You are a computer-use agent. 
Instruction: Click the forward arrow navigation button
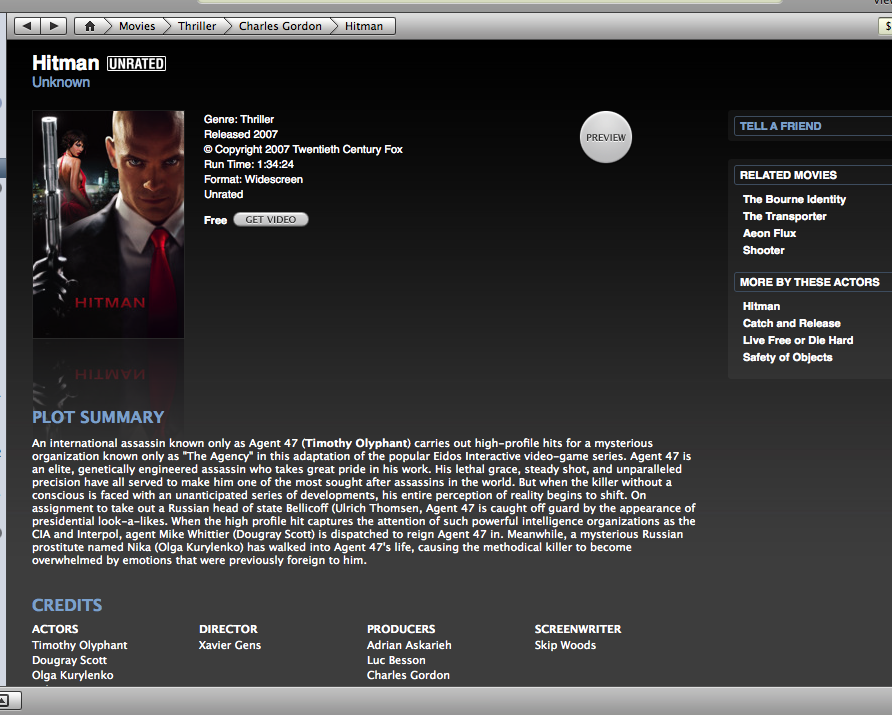click(x=53, y=26)
